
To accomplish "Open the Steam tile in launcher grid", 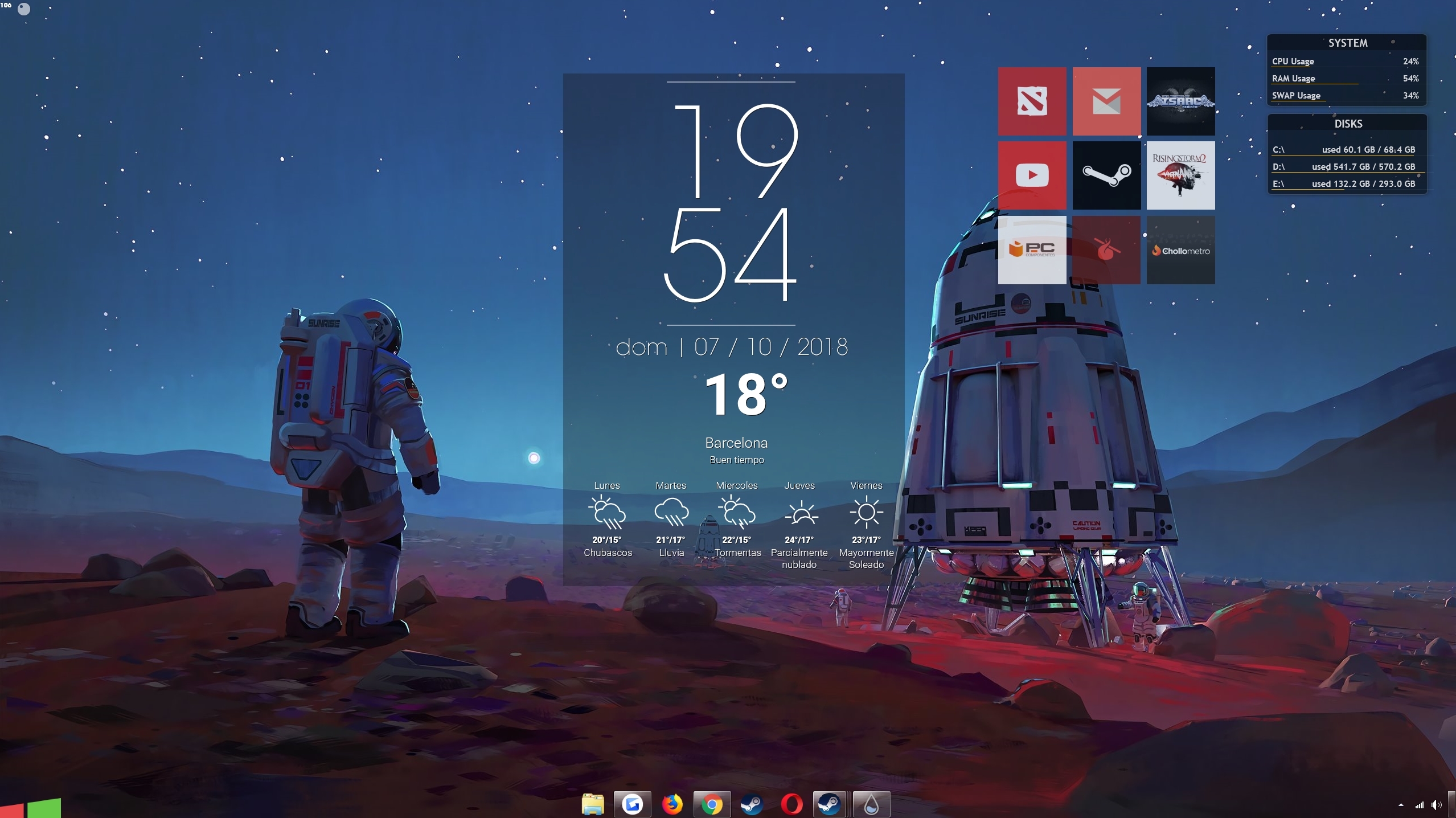I will click(x=1106, y=175).
